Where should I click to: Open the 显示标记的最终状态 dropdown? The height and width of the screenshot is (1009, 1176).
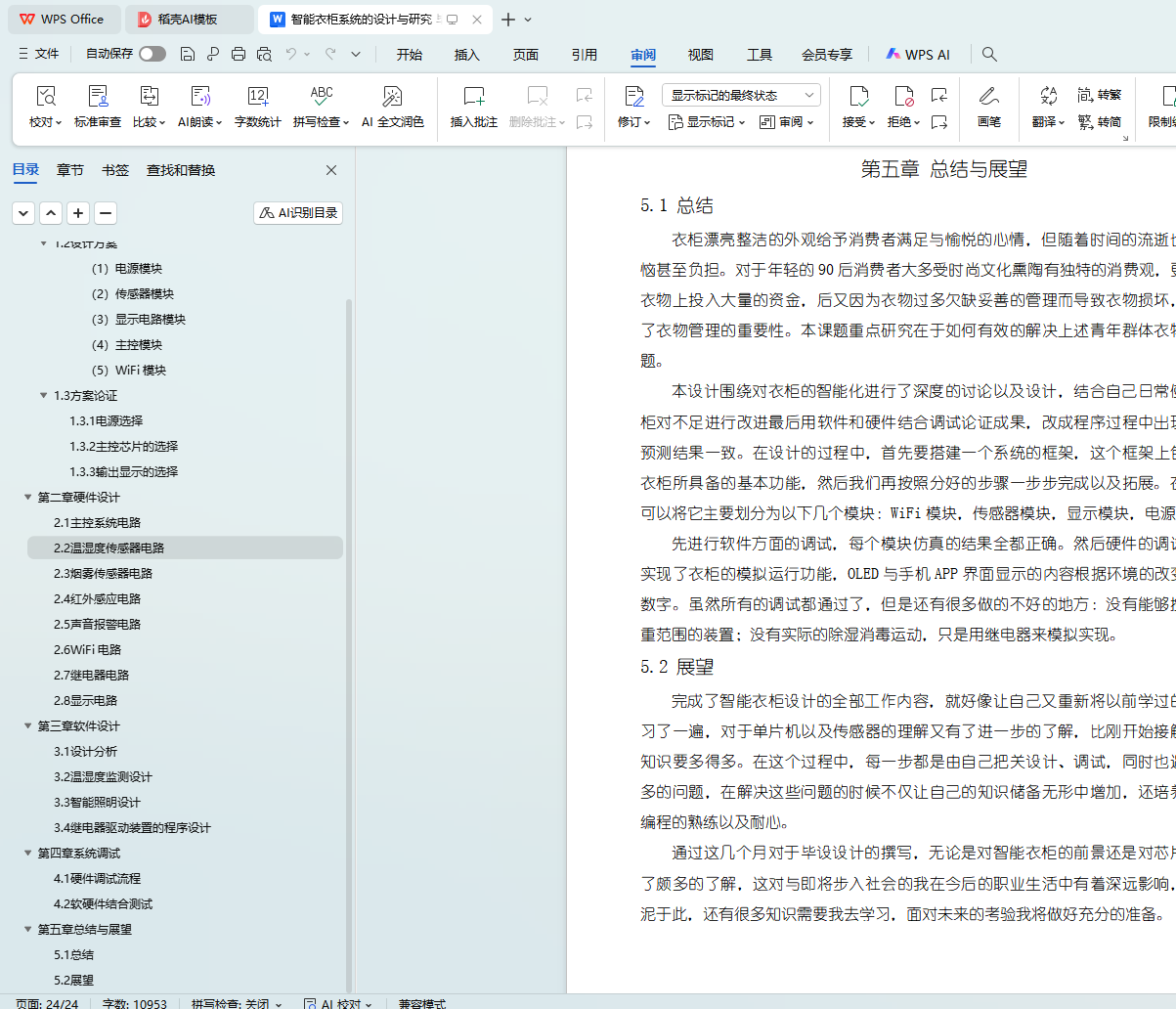pyautogui.click(x=741, y=95)
